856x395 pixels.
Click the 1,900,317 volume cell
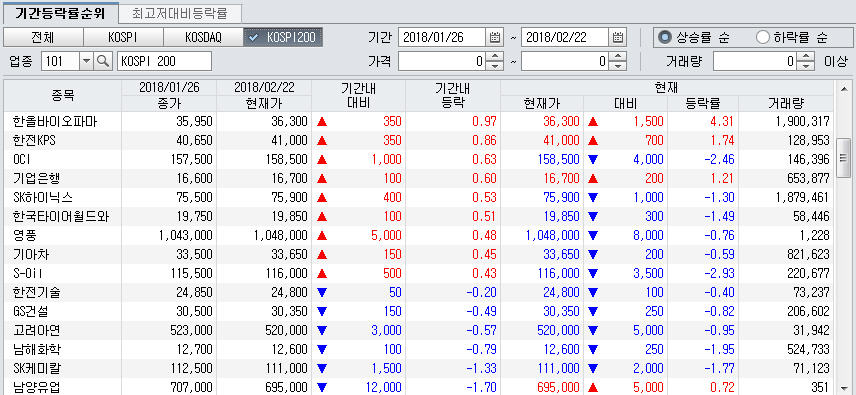click(x=787, y=121)
